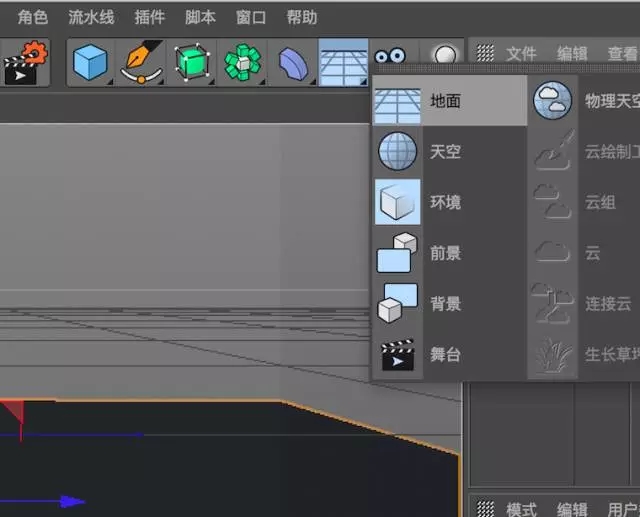Choose 舞台 from the environment flyout
Viewport: 640px width, 517px height.
pyautogui.click(x=450, y=354)
